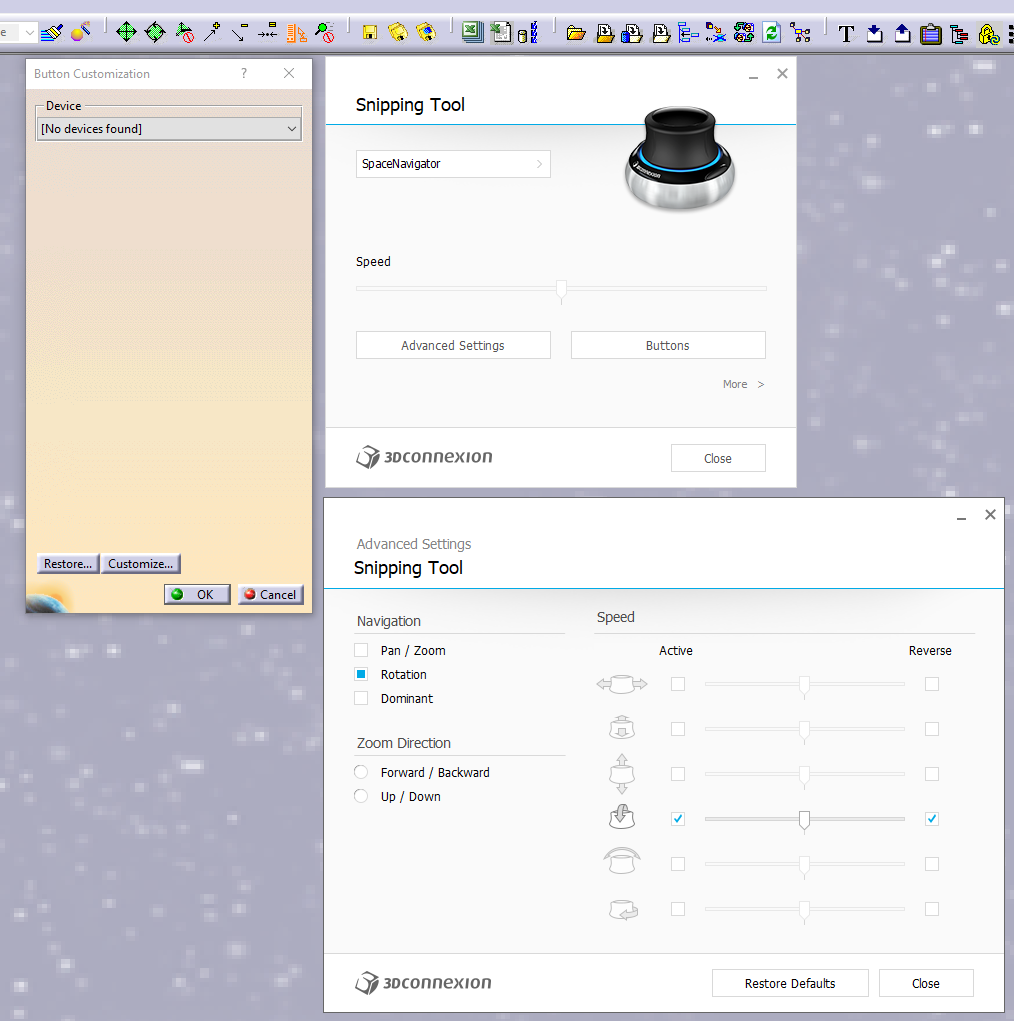Click the overall Speed slider handle
The height and width of the screenshot is (1021, 1014).
point(561,291)
